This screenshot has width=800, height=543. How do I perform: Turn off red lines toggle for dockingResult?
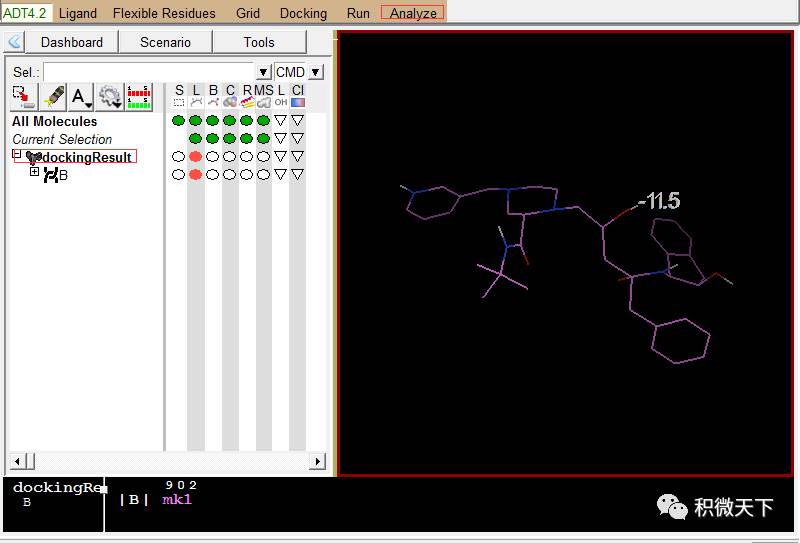point(195,157)
